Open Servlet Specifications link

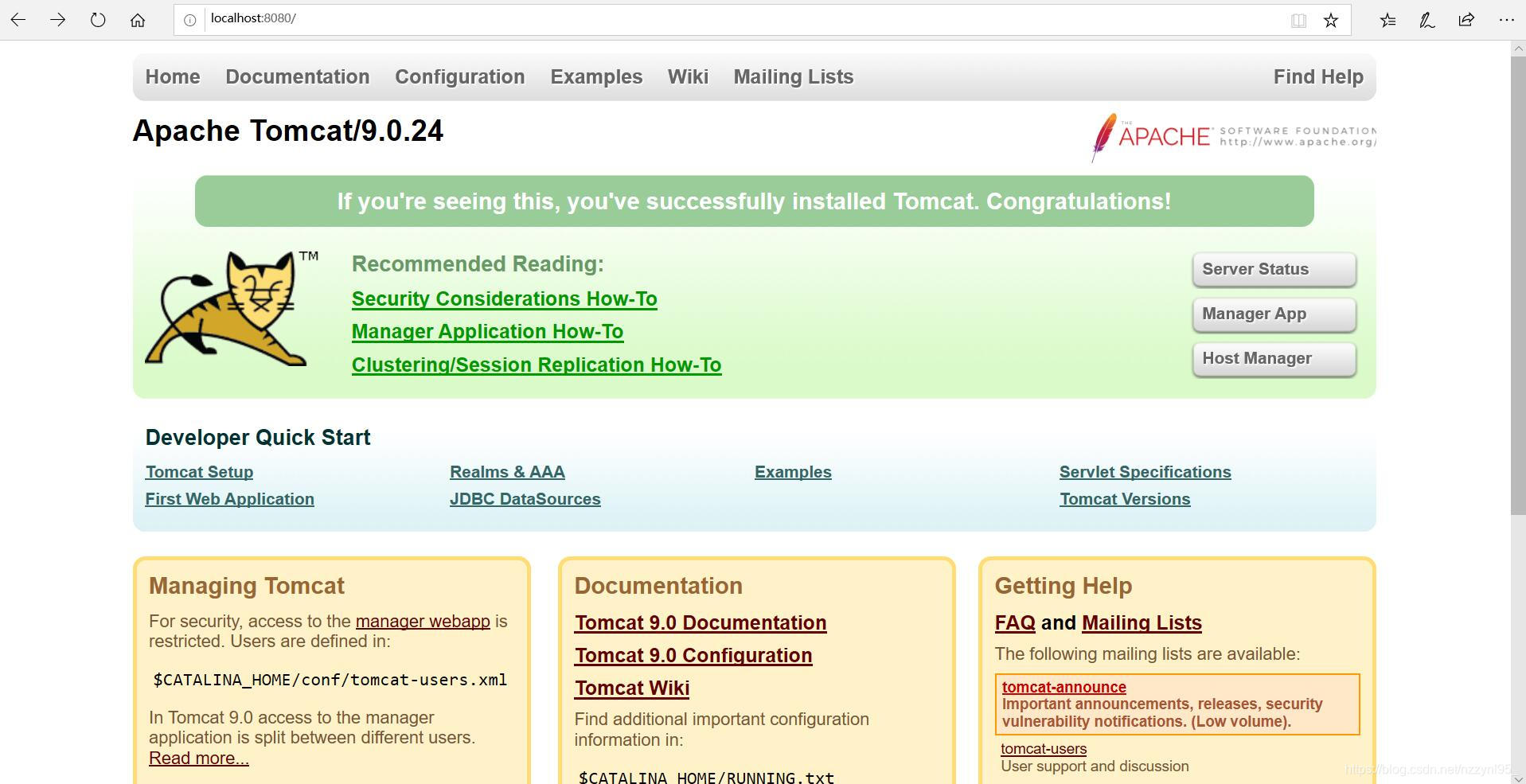(1145, 472)
